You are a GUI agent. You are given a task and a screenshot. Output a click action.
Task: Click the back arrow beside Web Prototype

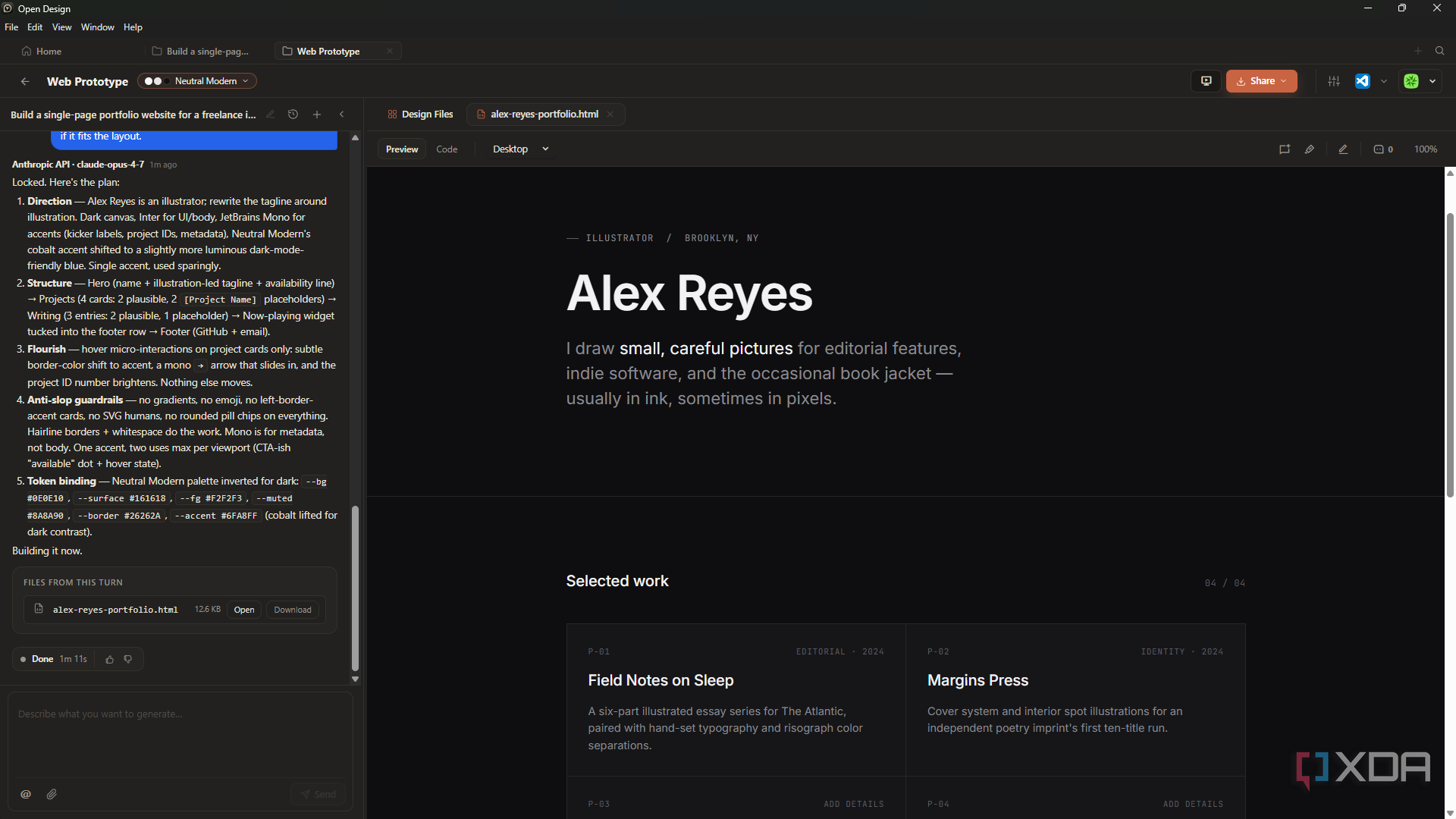(25, 81)
